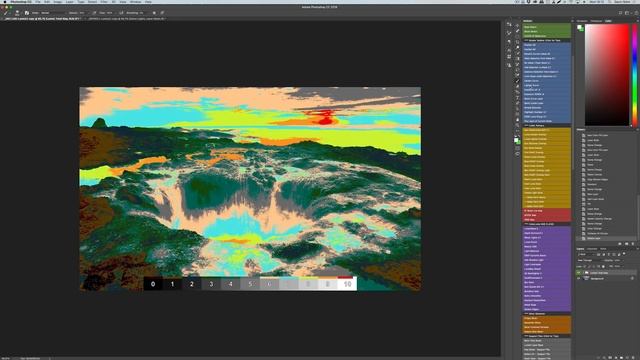Click the symmetry paint butterfly icon

[162, 13]
